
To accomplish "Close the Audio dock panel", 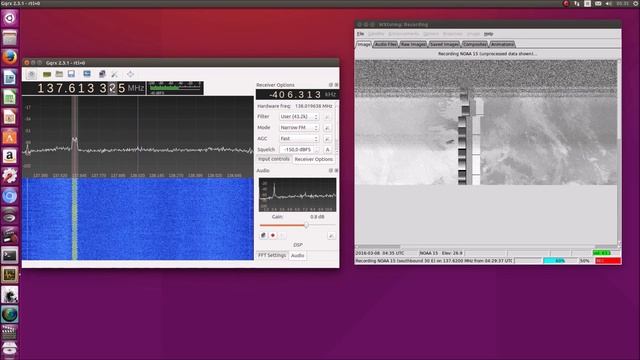I will 336,170.
